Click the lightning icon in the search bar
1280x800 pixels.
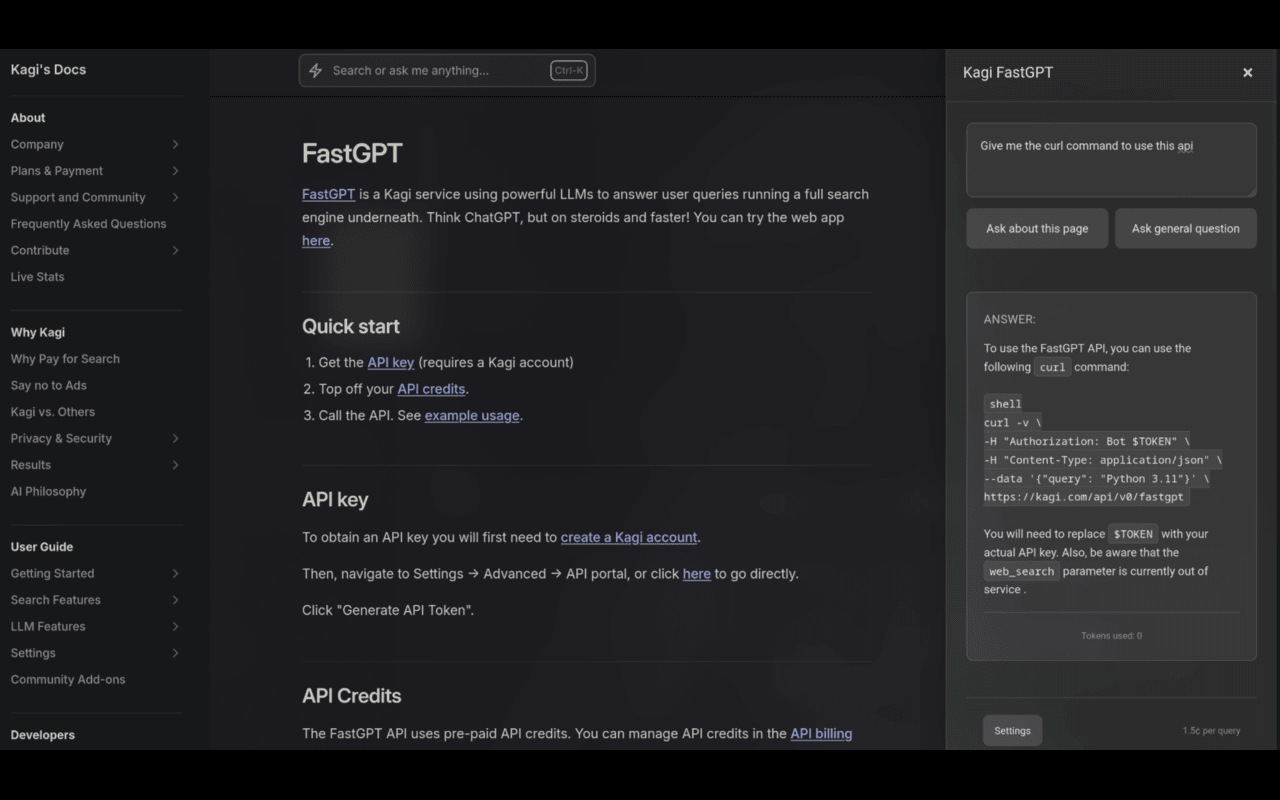[315, 70]
